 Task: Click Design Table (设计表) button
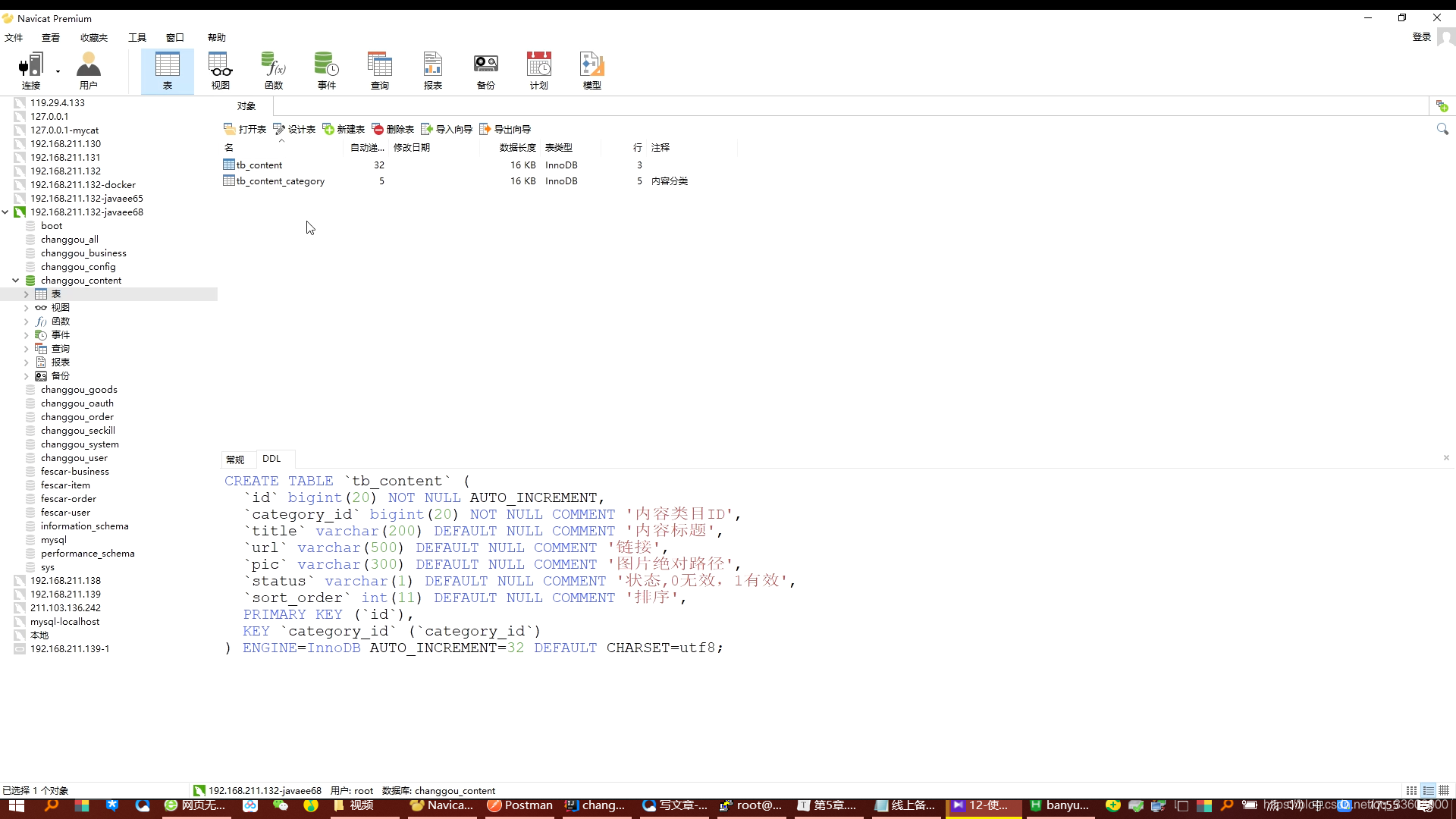[294, 129]
